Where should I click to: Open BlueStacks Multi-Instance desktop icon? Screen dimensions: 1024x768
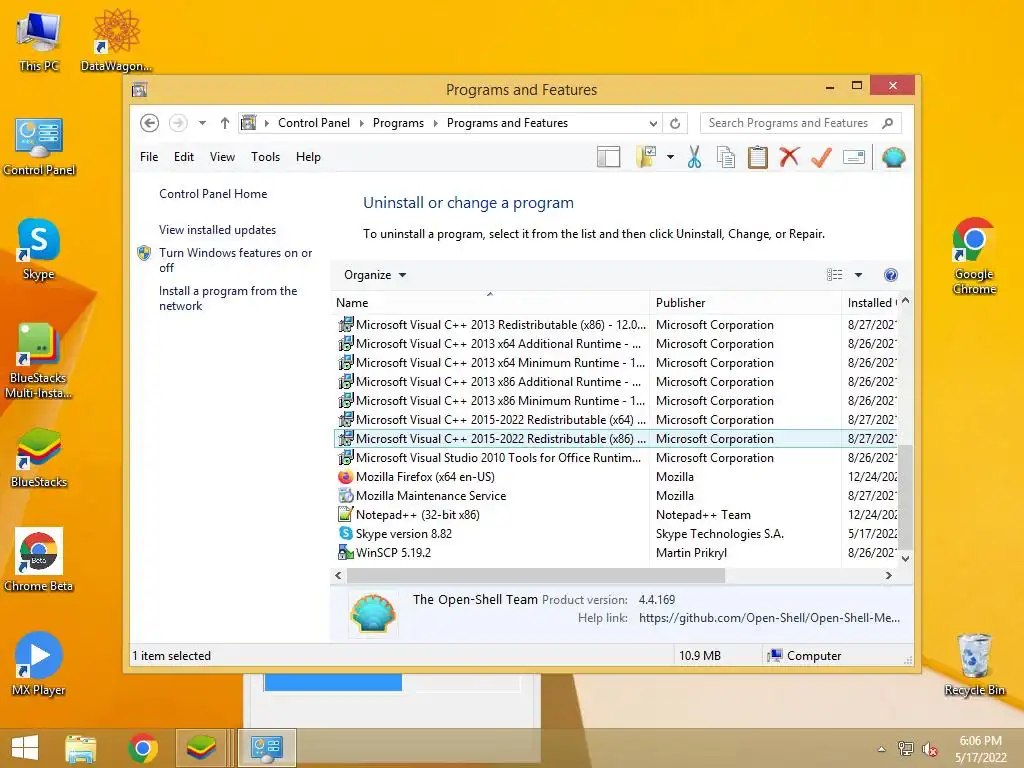click(x=39, y=360)
